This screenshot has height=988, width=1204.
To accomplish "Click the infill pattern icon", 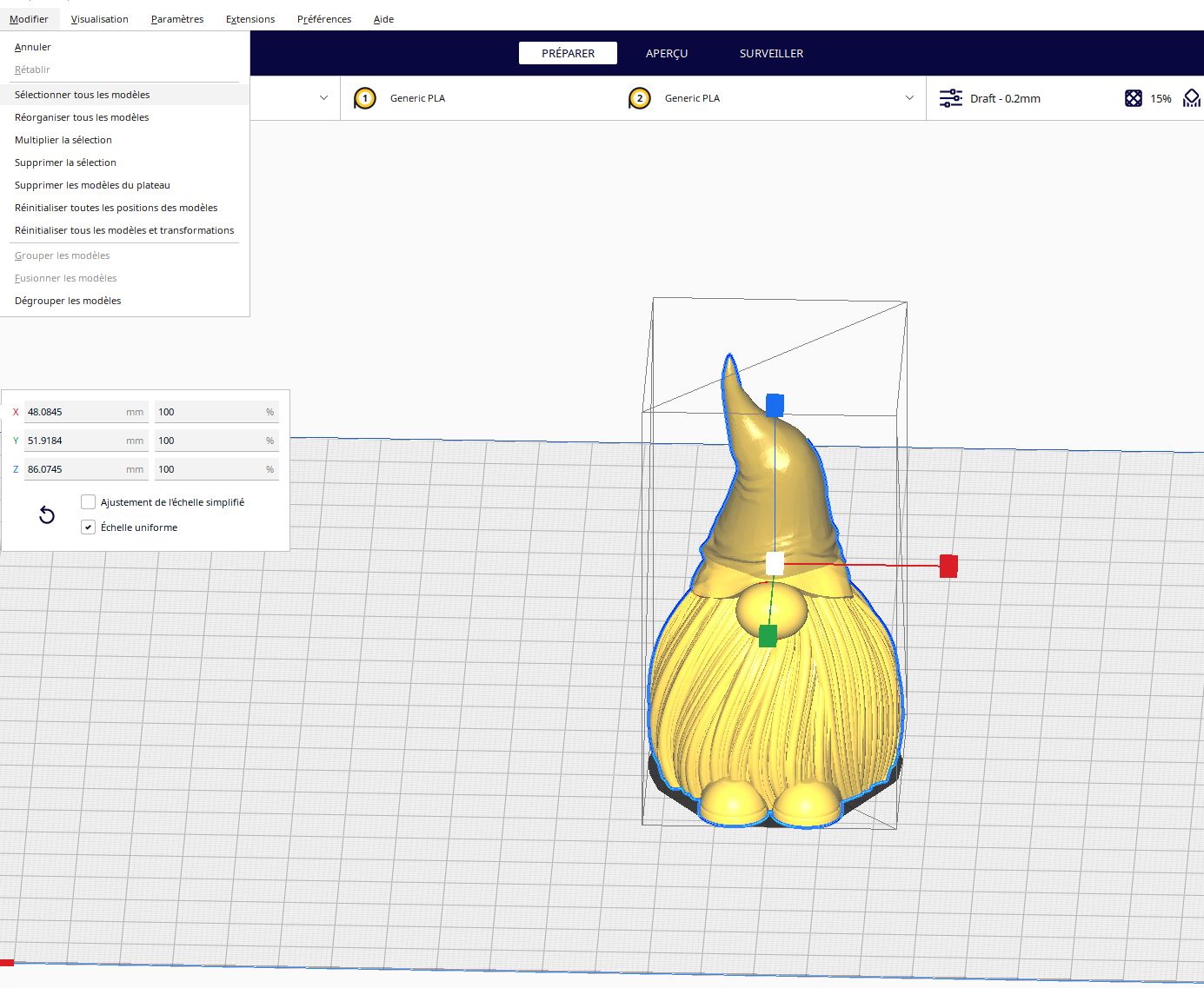I will pyautogui.click(x=1134, y=98).
